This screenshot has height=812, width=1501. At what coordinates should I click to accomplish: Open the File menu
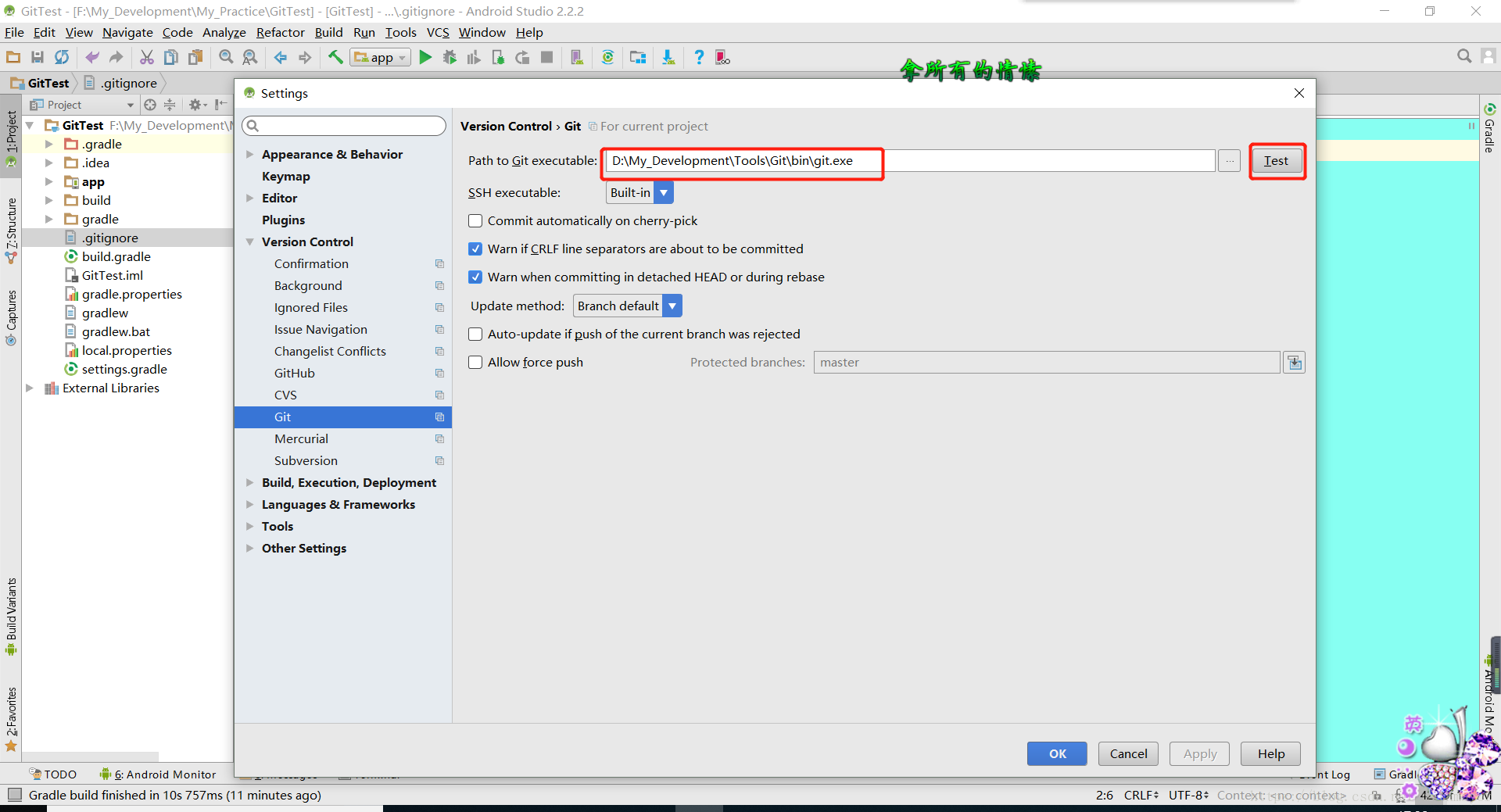coord(14,33)
